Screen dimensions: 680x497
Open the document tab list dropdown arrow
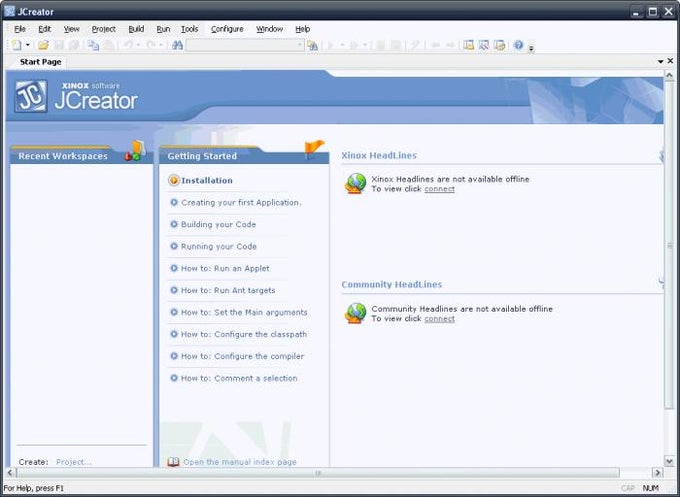660,62
